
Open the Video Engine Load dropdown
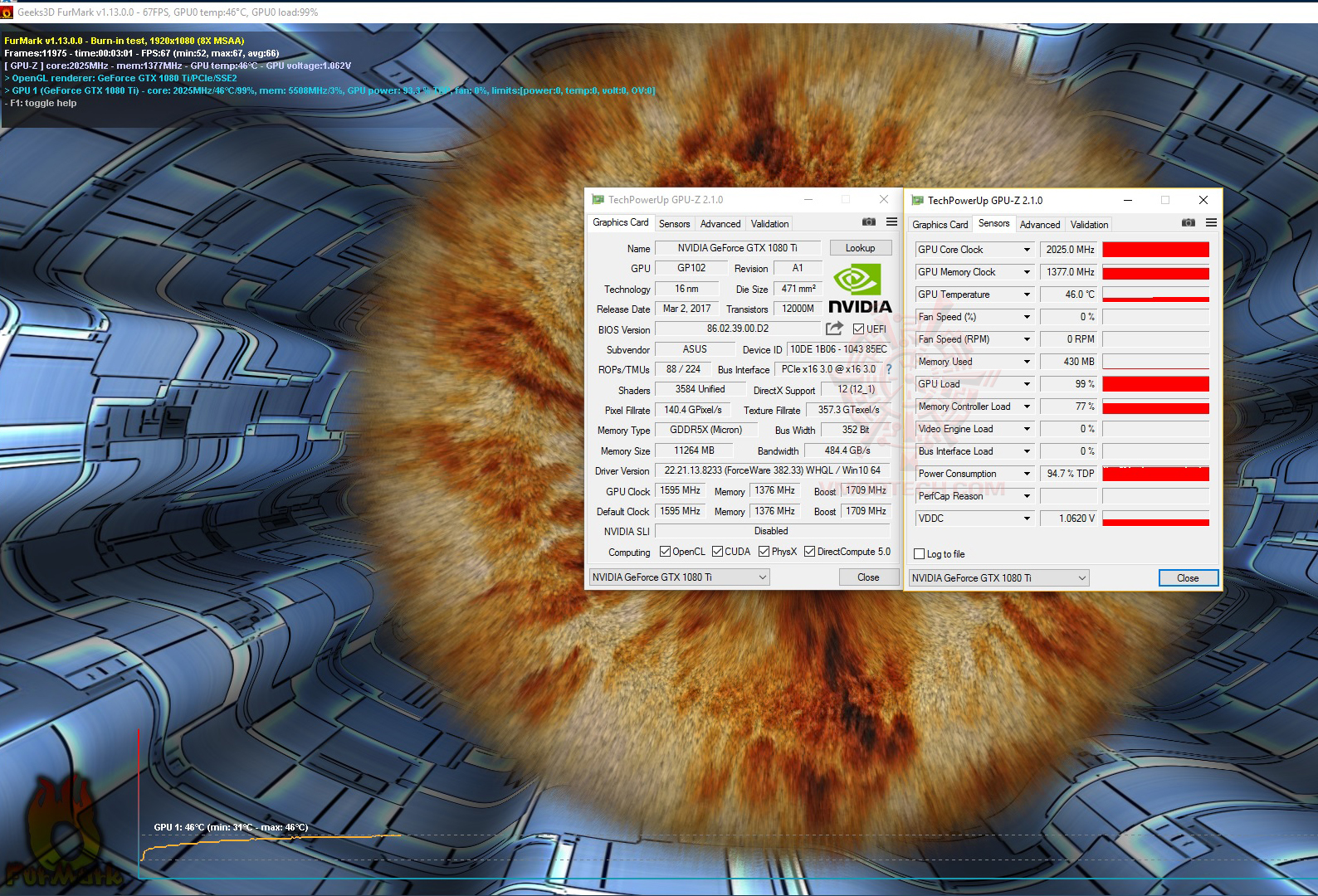point(1027,429)
